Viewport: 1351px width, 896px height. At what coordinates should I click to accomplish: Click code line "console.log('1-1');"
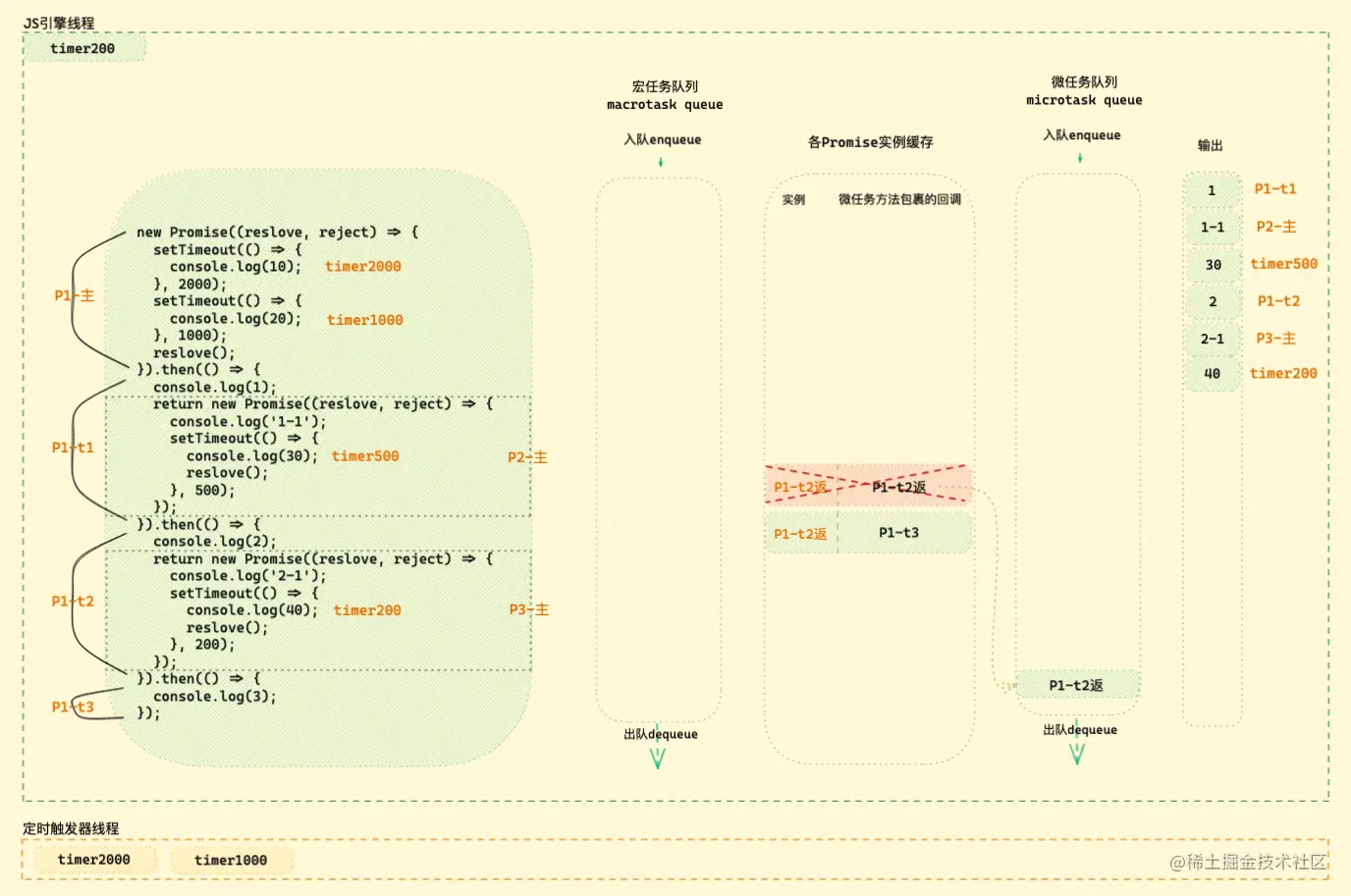point(247,421)
